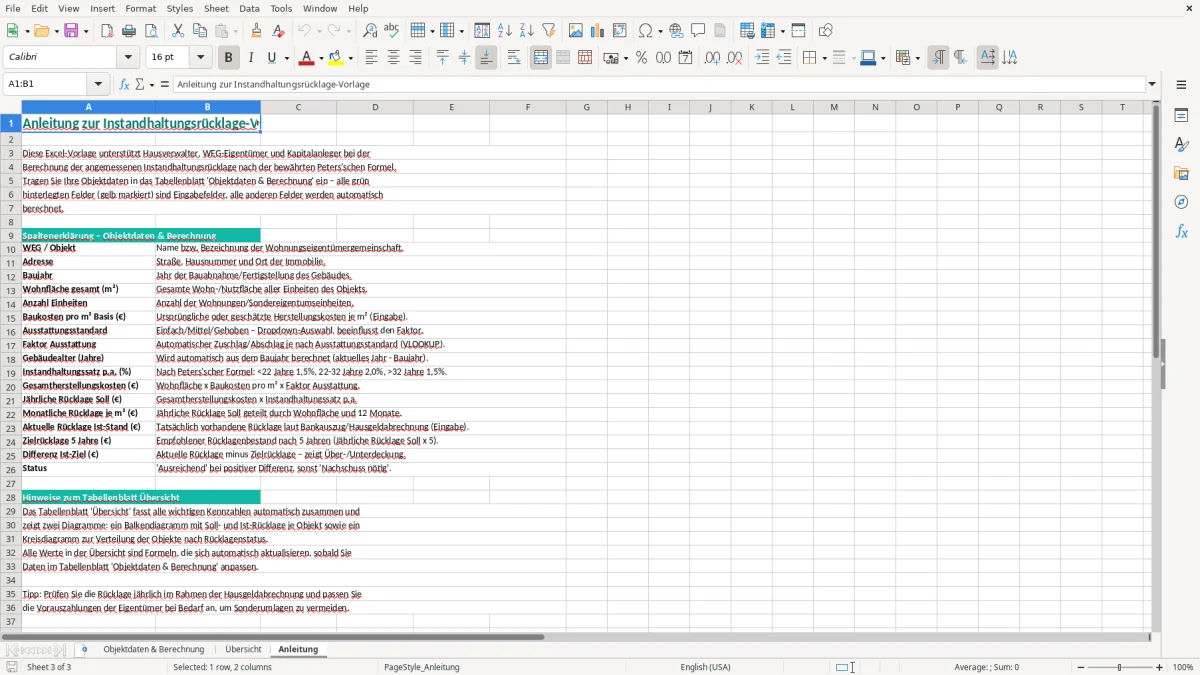The width and height of the screenshot is (1200, 675).
Task: Open the Styles menu
Action: (180, 8)
